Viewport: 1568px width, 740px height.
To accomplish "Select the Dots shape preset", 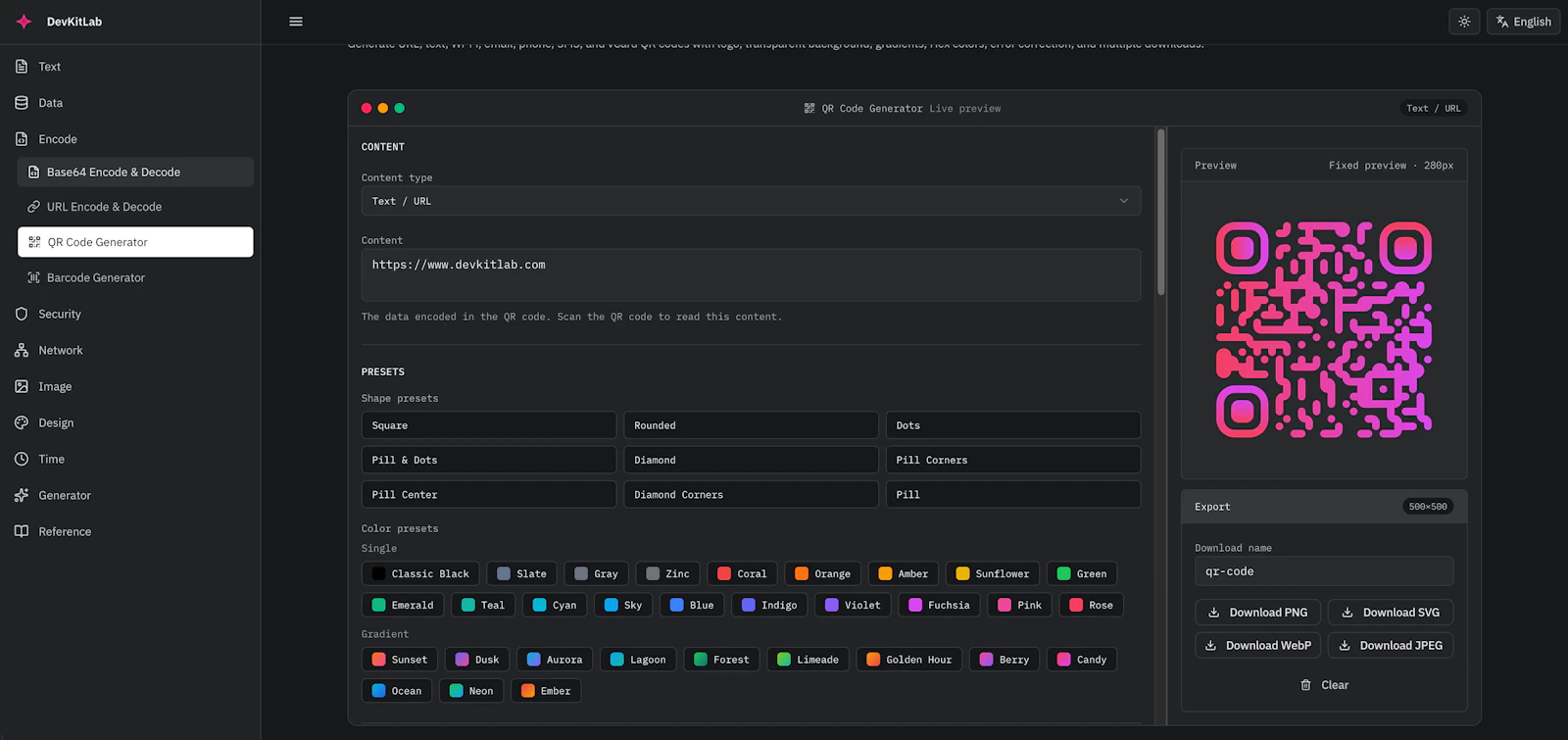I will [x=1013, y=425].
